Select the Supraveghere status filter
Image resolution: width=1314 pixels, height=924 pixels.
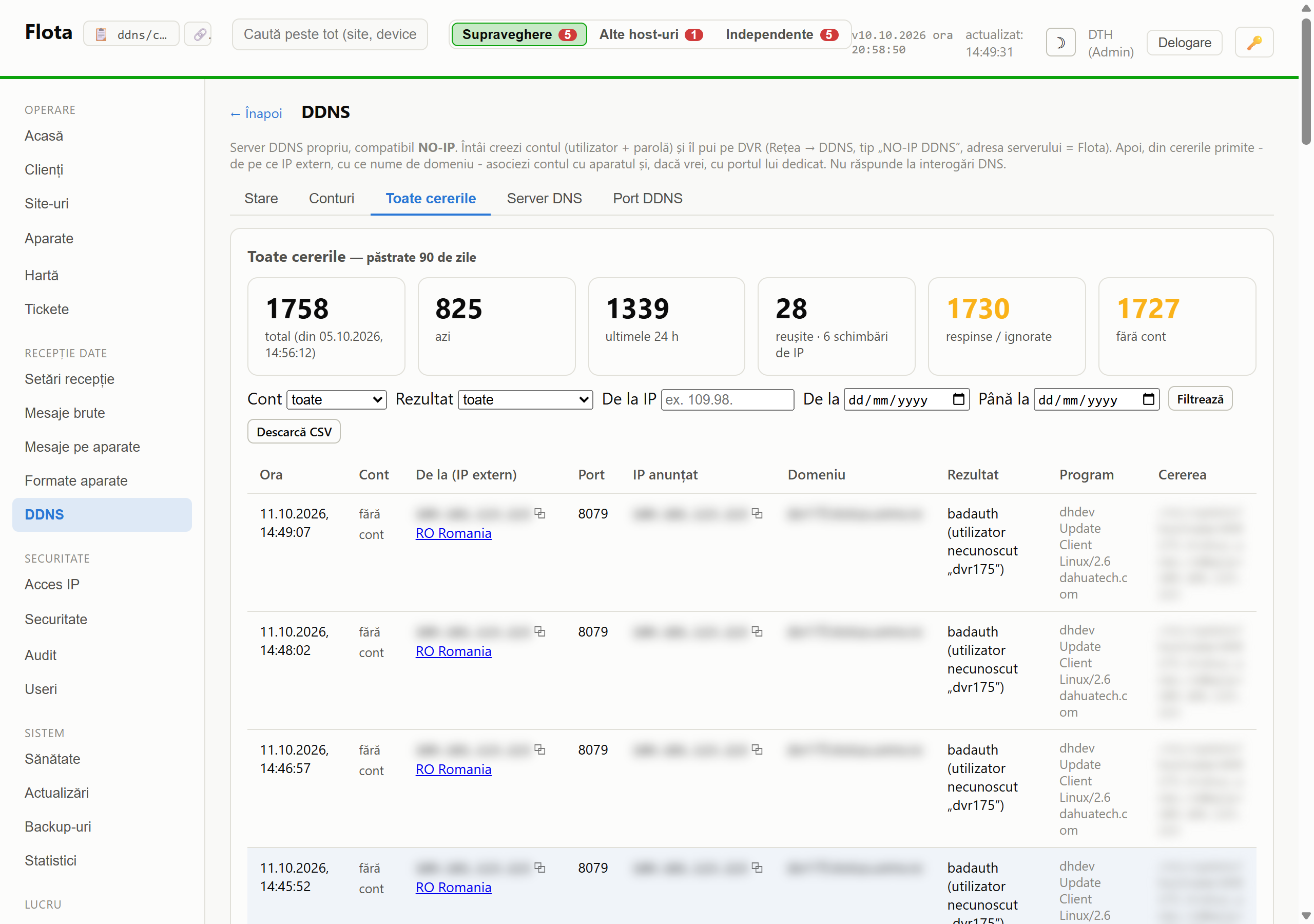click(x=518, y=35)
